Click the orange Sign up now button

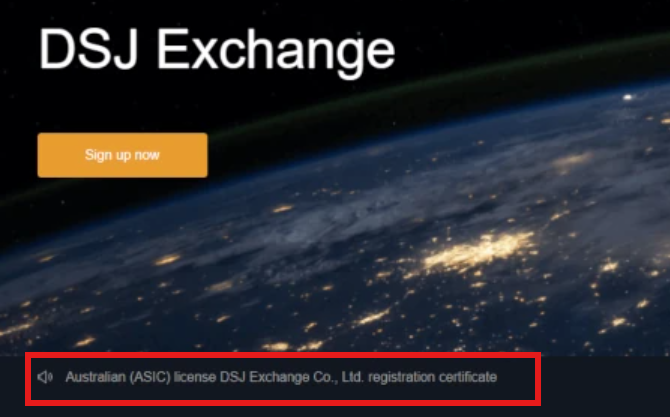click(x=123, y=155)
